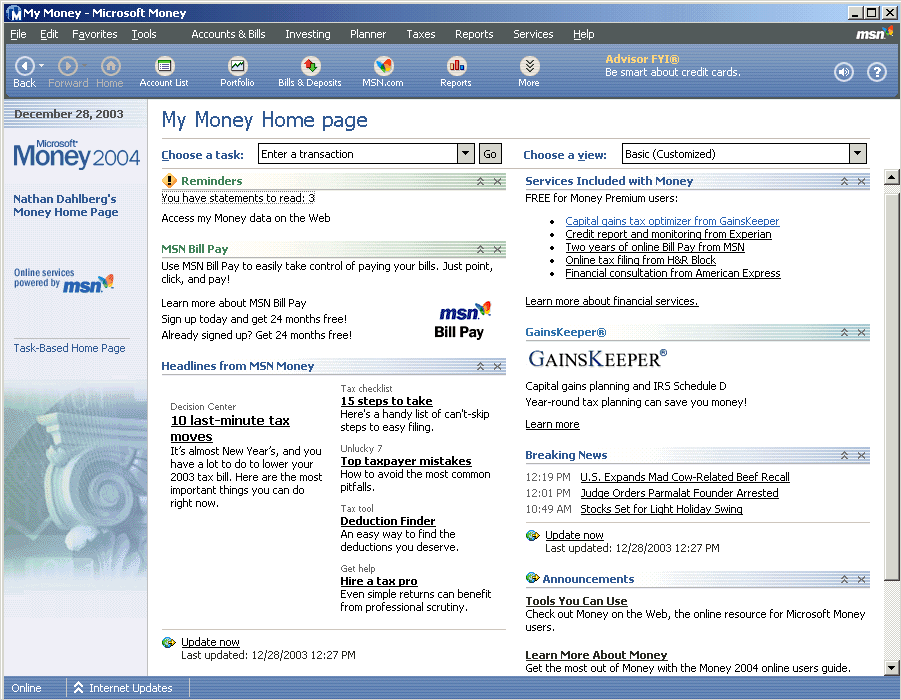Viewport: 901px width, 700px height.
Task: Collapse the Reminders section
Action: [x=481, y=181]
